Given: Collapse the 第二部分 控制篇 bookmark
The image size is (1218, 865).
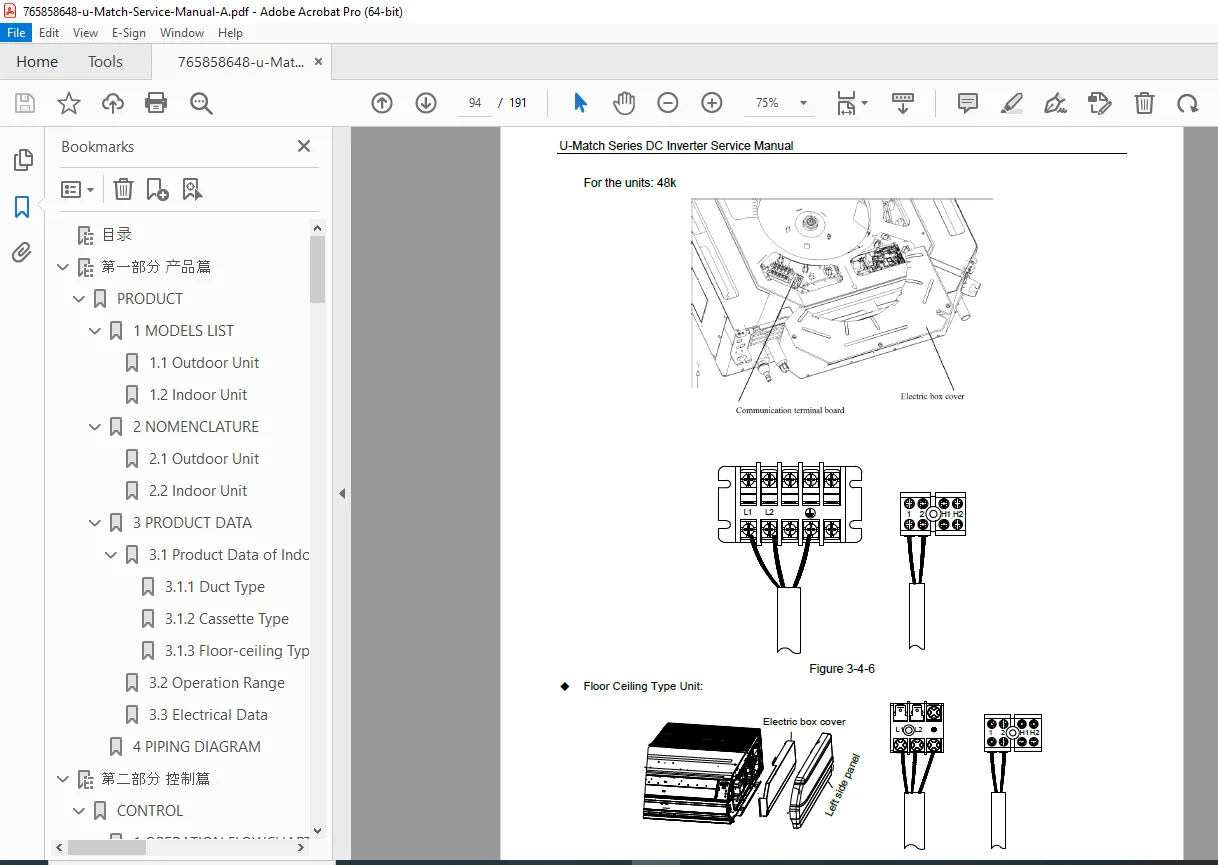Looking at the screenshot, I should [63, 779].
